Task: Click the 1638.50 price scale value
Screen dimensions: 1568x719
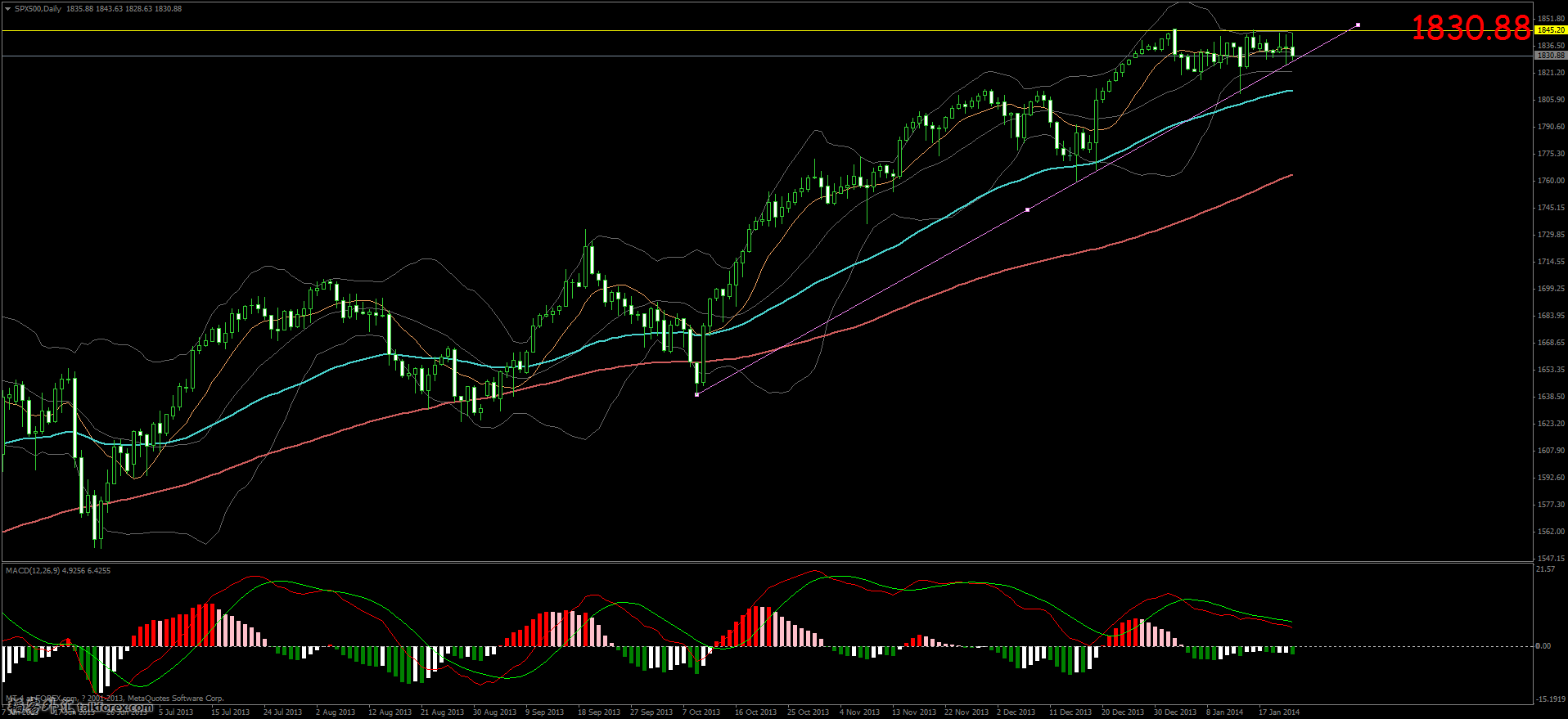Action: pos(1551,397)
